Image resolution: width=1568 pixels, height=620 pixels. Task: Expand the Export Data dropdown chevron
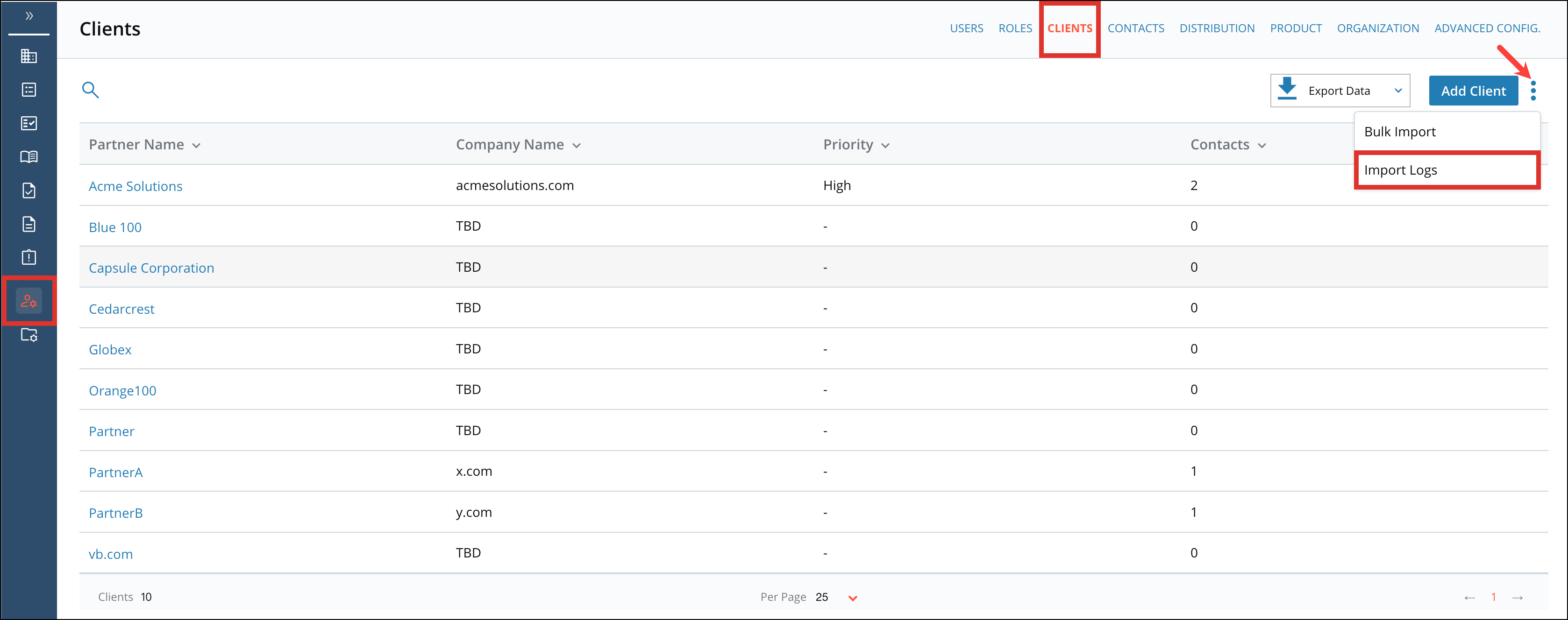pyautogui.click(x=1398, y=91)
